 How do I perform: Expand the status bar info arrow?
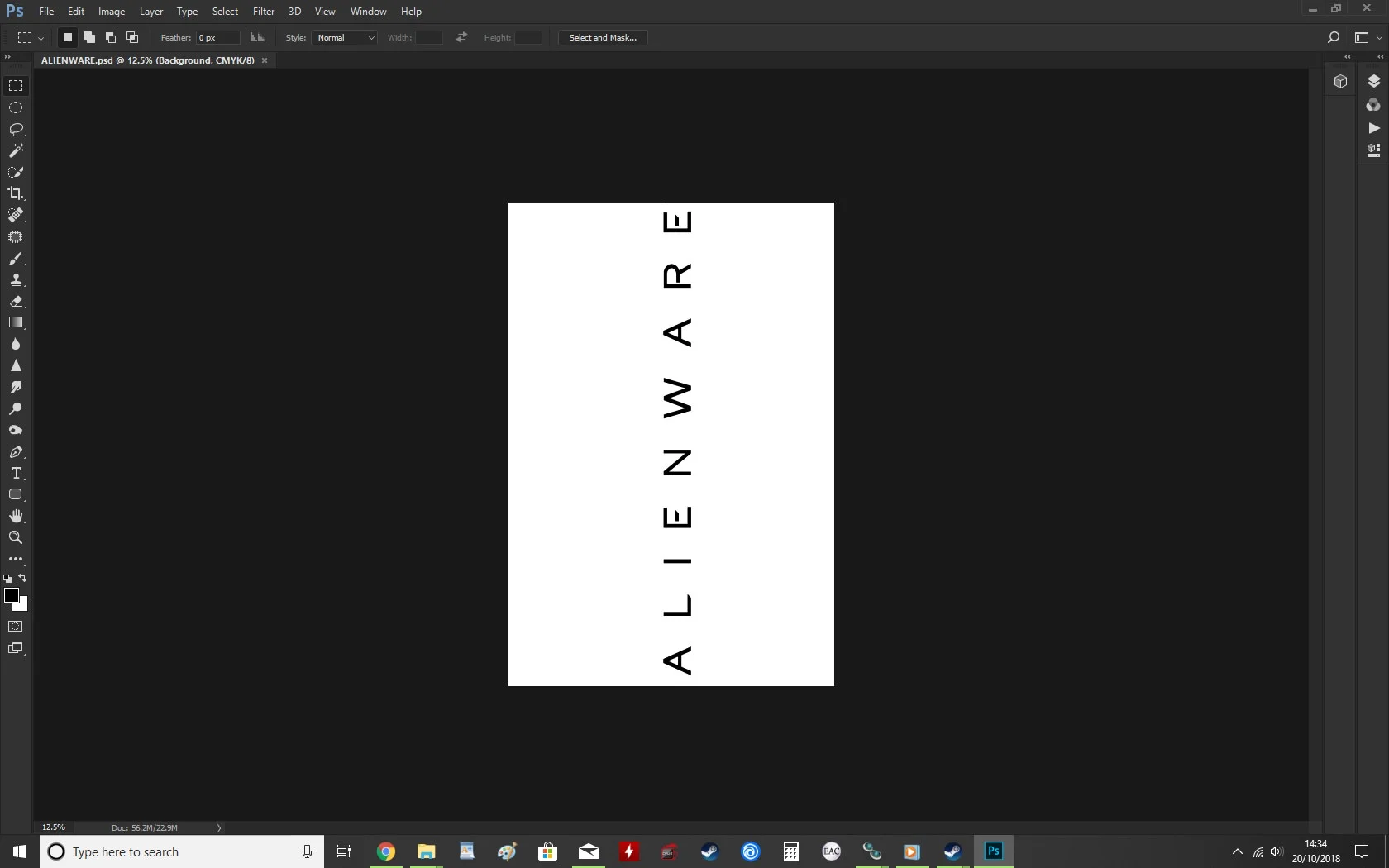click(219, 827)
